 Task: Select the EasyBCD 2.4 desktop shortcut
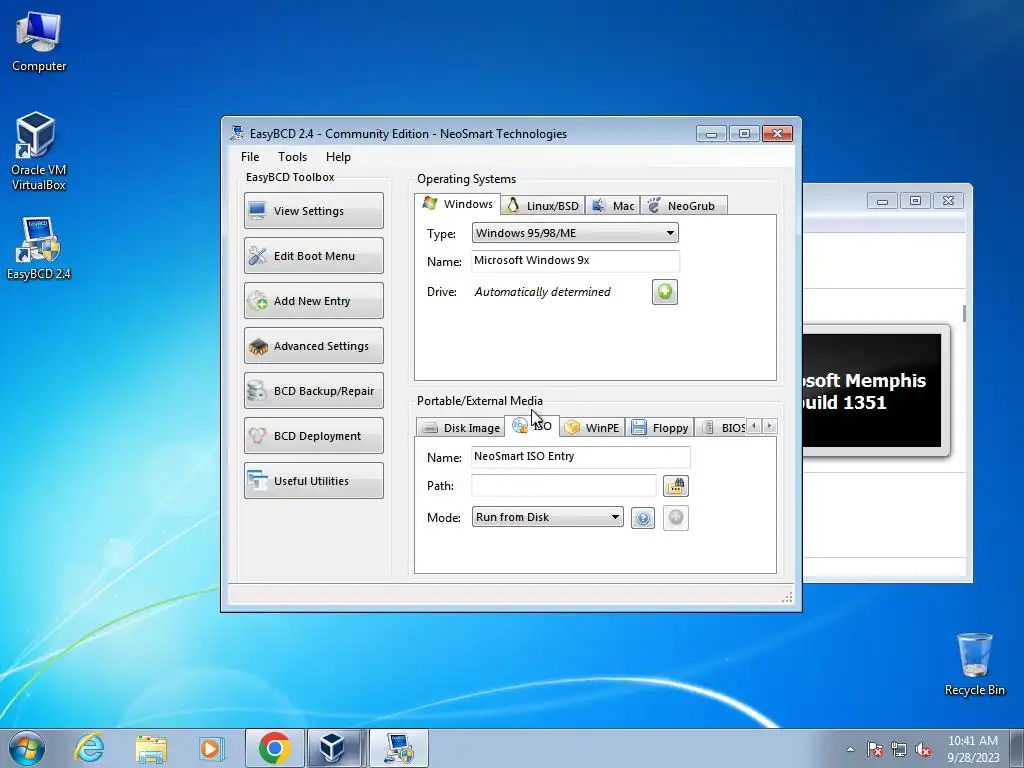pos(39,248)
